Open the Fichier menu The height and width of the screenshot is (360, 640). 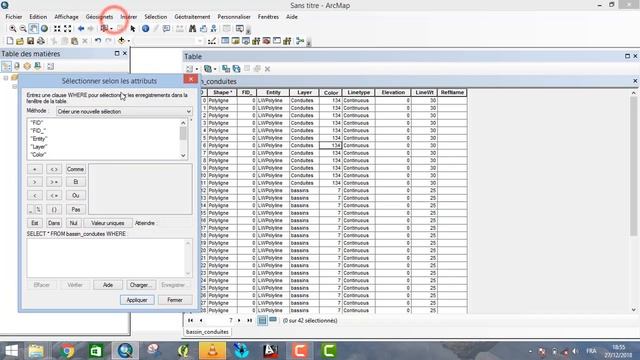click(14, 17)
